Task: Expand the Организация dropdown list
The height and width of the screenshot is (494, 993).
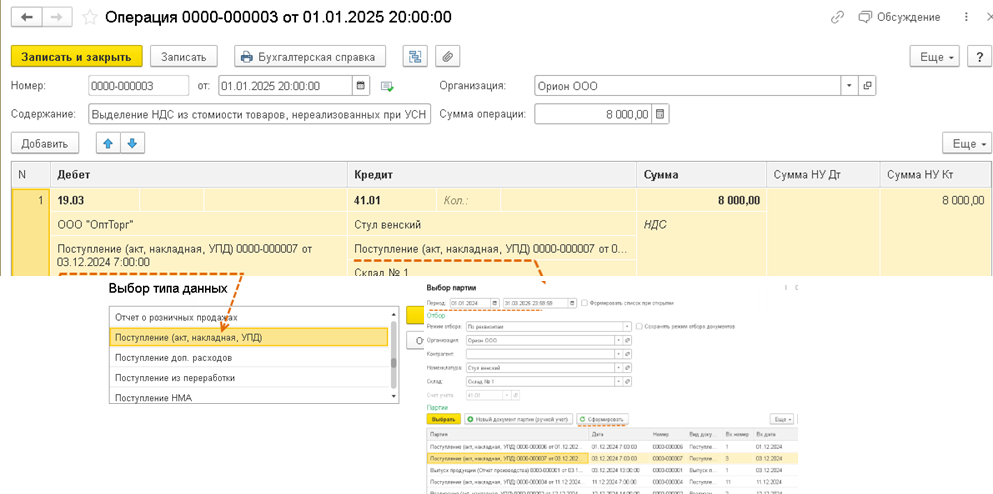Action: pyautogui.click(x=849, y=86)
